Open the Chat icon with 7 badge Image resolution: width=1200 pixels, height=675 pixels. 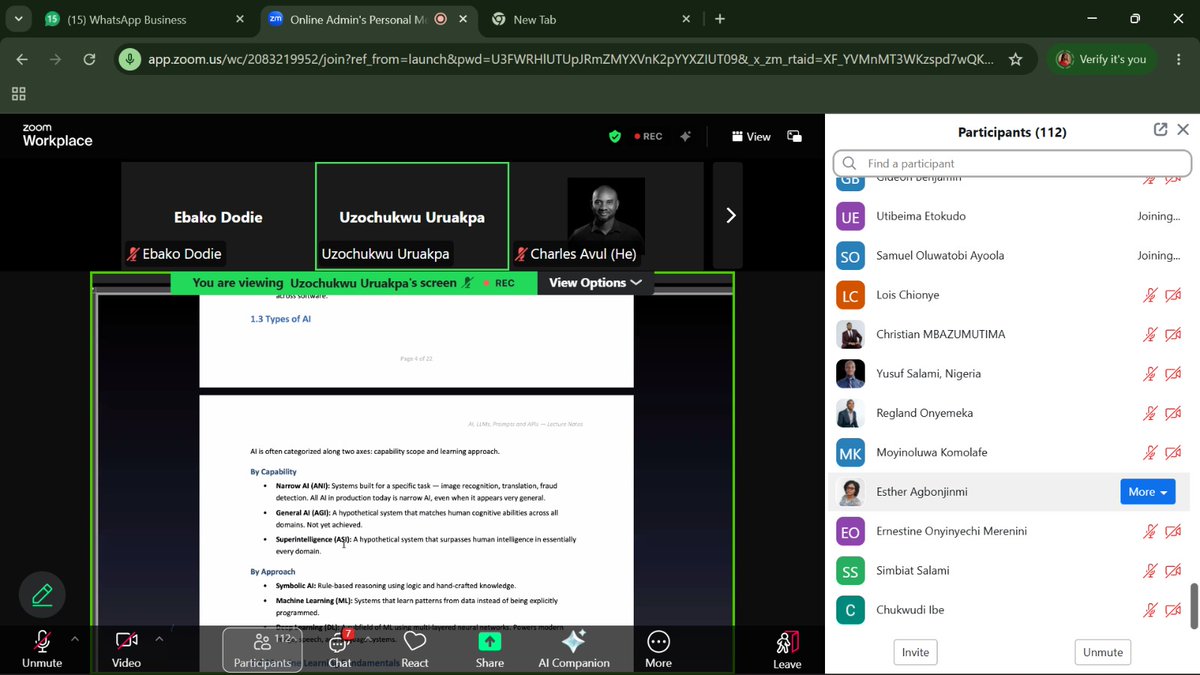click(339, 641)
